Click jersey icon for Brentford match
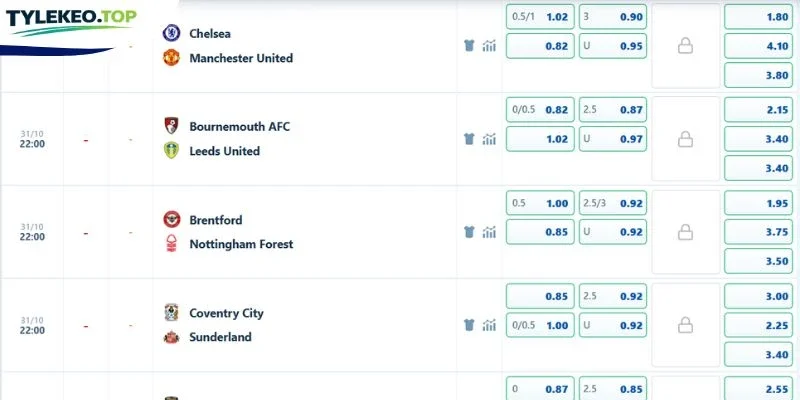 pos(469,232)
